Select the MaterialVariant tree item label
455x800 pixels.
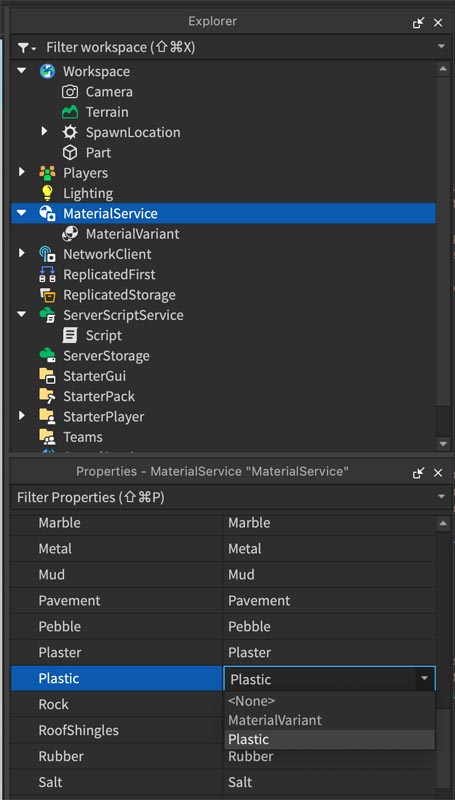tap(133, 234)
